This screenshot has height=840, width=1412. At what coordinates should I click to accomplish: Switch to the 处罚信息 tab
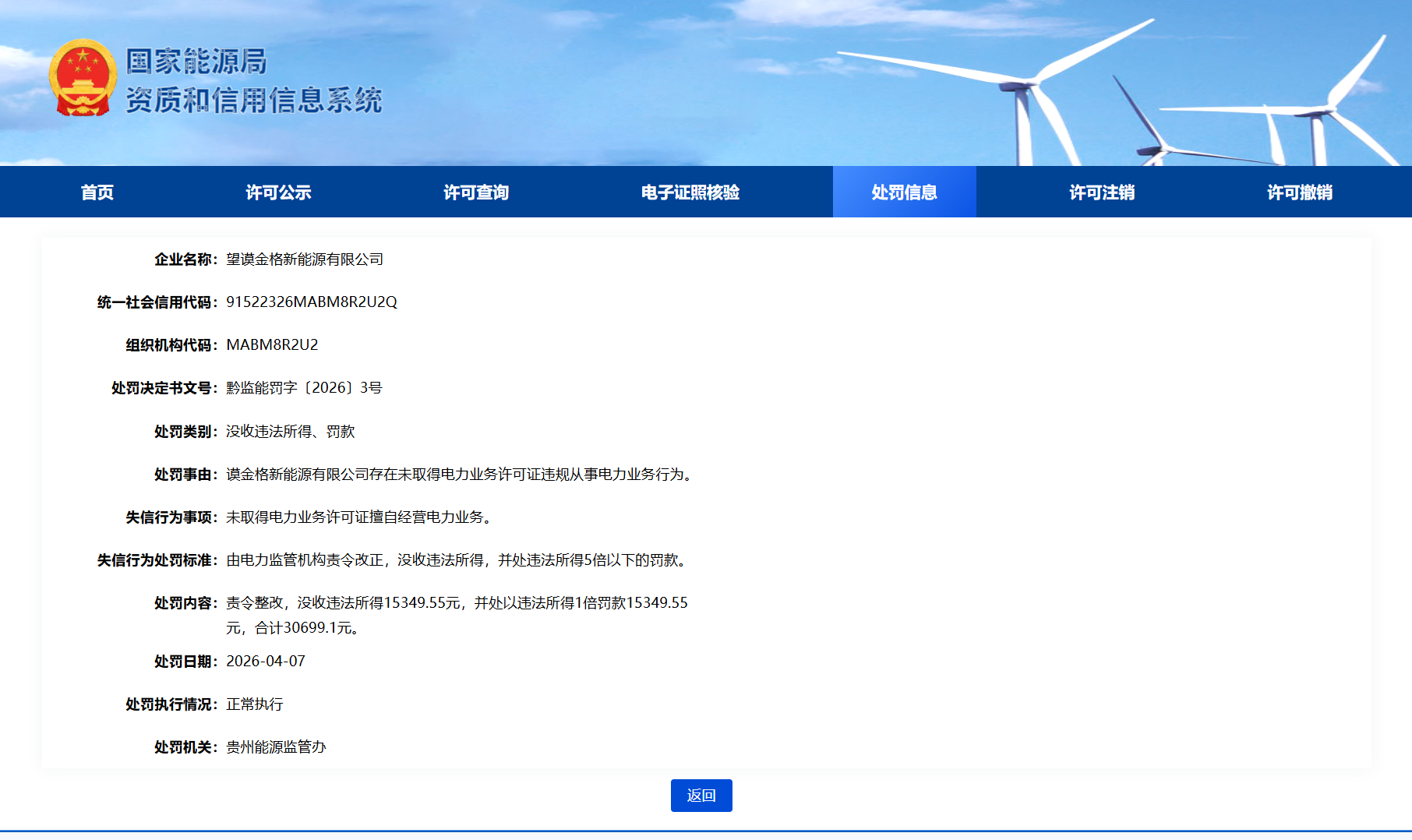point(904,192)
